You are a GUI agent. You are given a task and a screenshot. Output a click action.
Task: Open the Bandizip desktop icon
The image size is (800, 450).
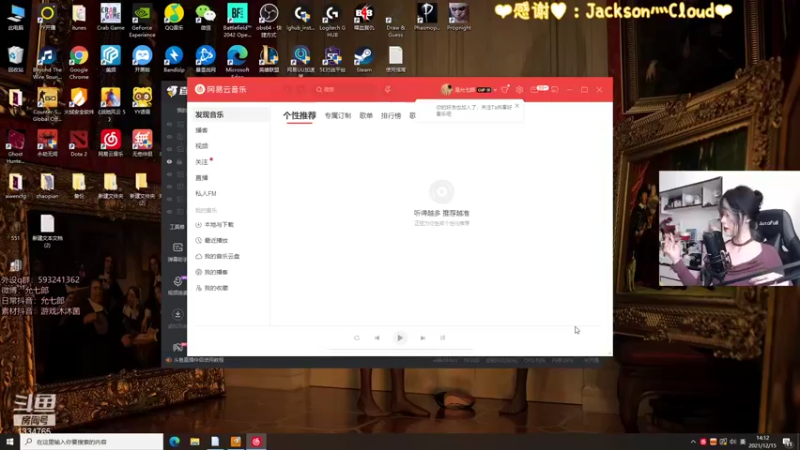(174, 59)
